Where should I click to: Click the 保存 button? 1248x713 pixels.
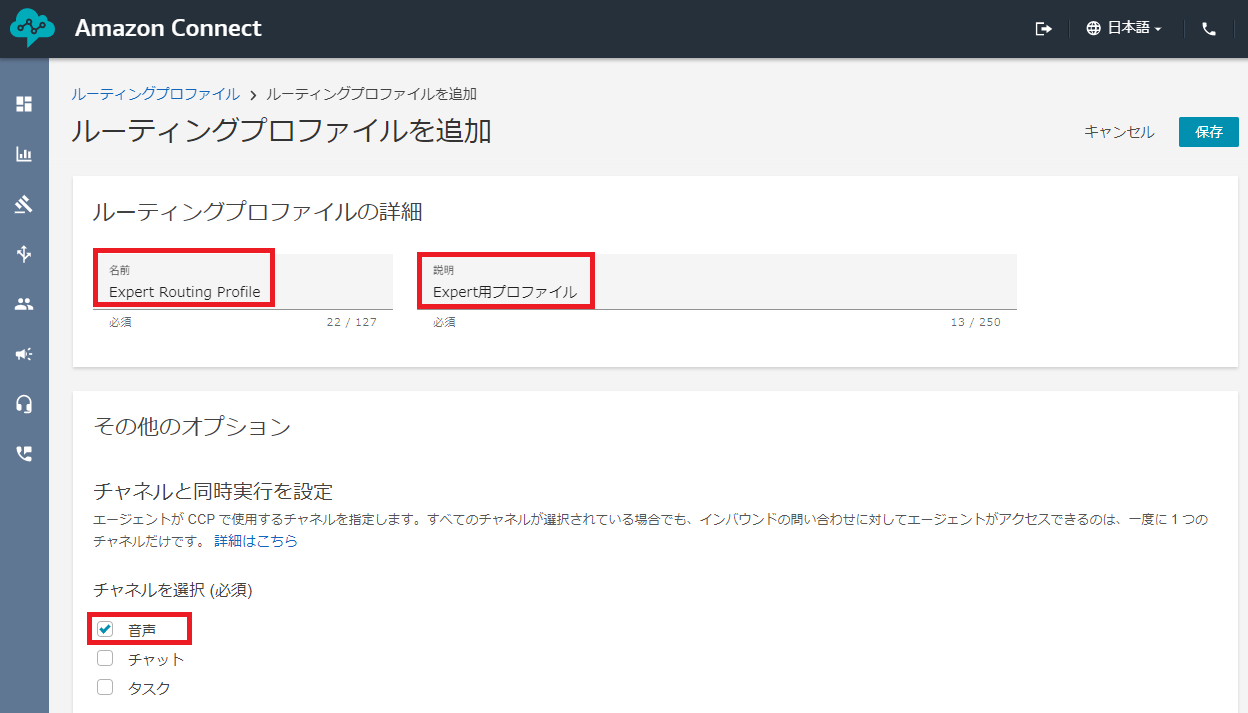[1209, 132]
